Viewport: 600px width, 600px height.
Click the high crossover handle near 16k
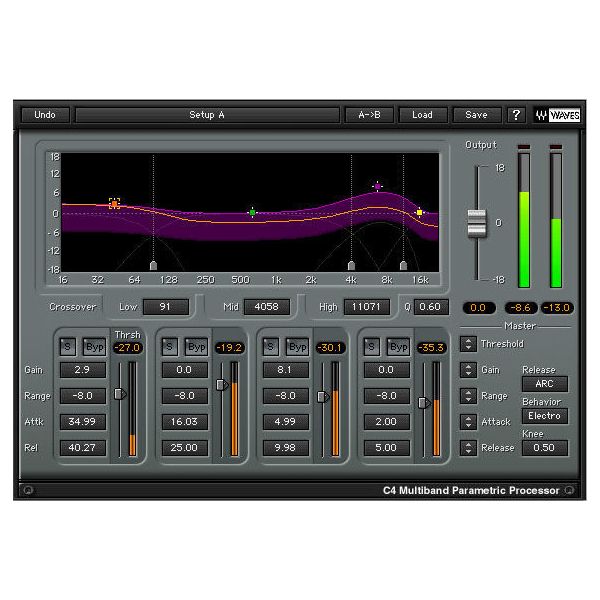pyautogui.click(x=403, y=265)
